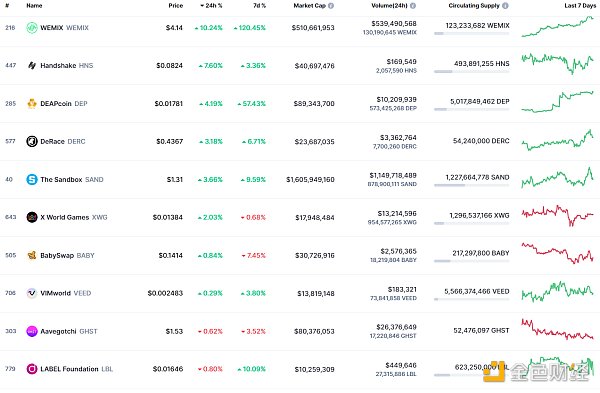Open DEAPcoin 7-day sparkline chart
The image size is (600, 393).
click(x=558, y=102)
